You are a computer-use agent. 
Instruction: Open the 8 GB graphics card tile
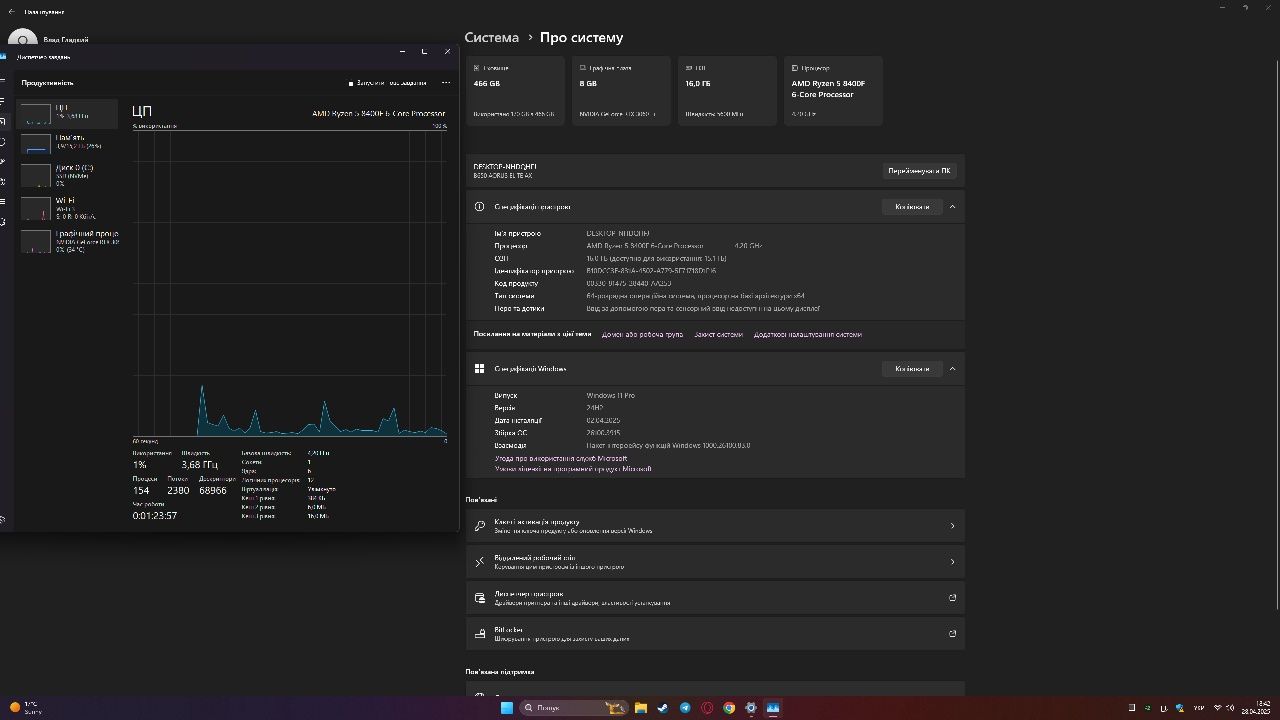point(621,91)
